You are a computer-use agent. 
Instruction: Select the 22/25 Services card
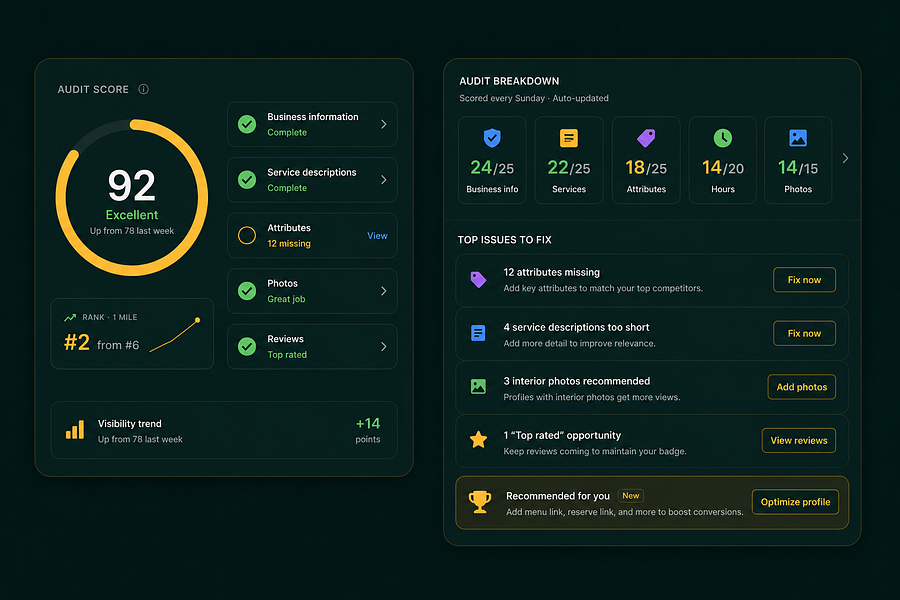point(569,160)
